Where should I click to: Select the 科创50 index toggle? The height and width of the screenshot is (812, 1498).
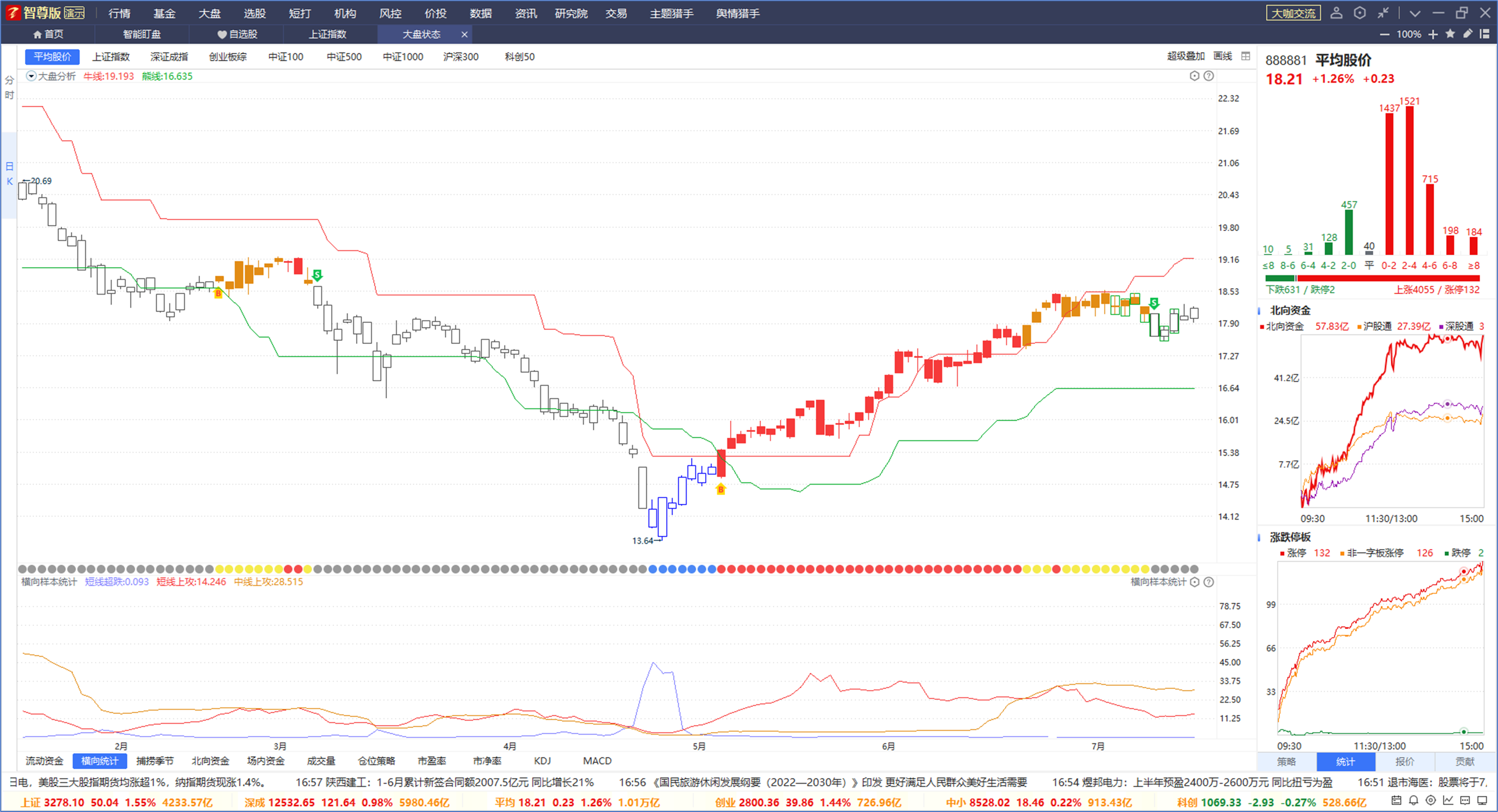tap(519, 56)
